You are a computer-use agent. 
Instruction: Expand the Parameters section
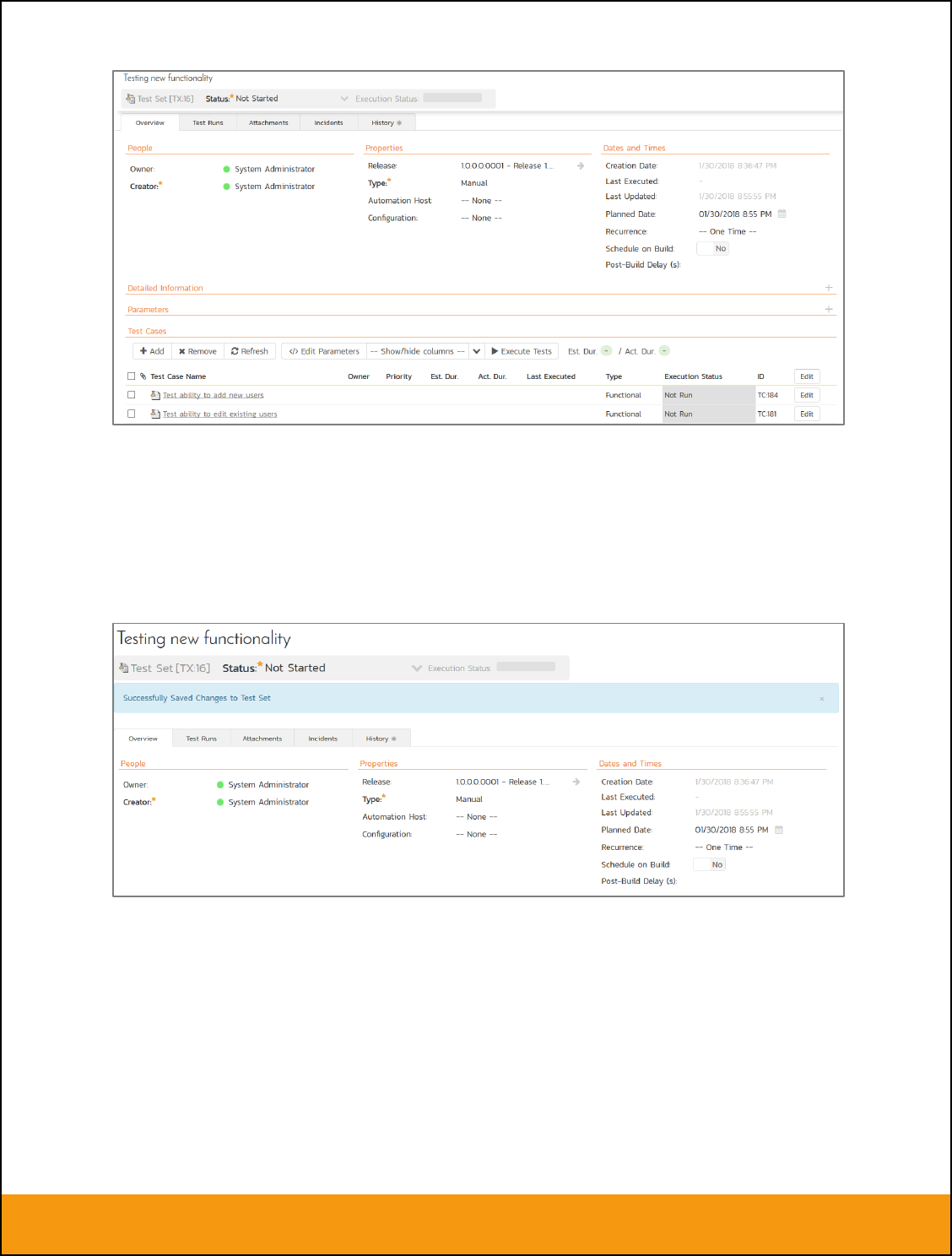pyautogui.click(x=829, y=309)
